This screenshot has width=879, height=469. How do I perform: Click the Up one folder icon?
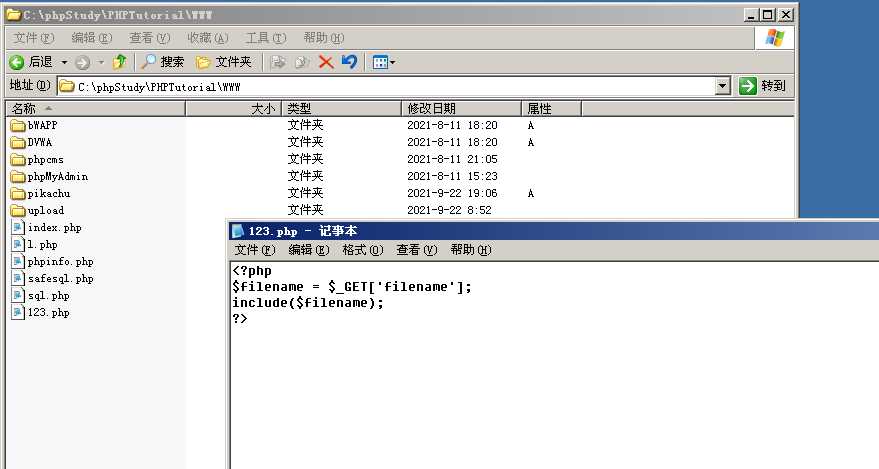click(120, 62)
